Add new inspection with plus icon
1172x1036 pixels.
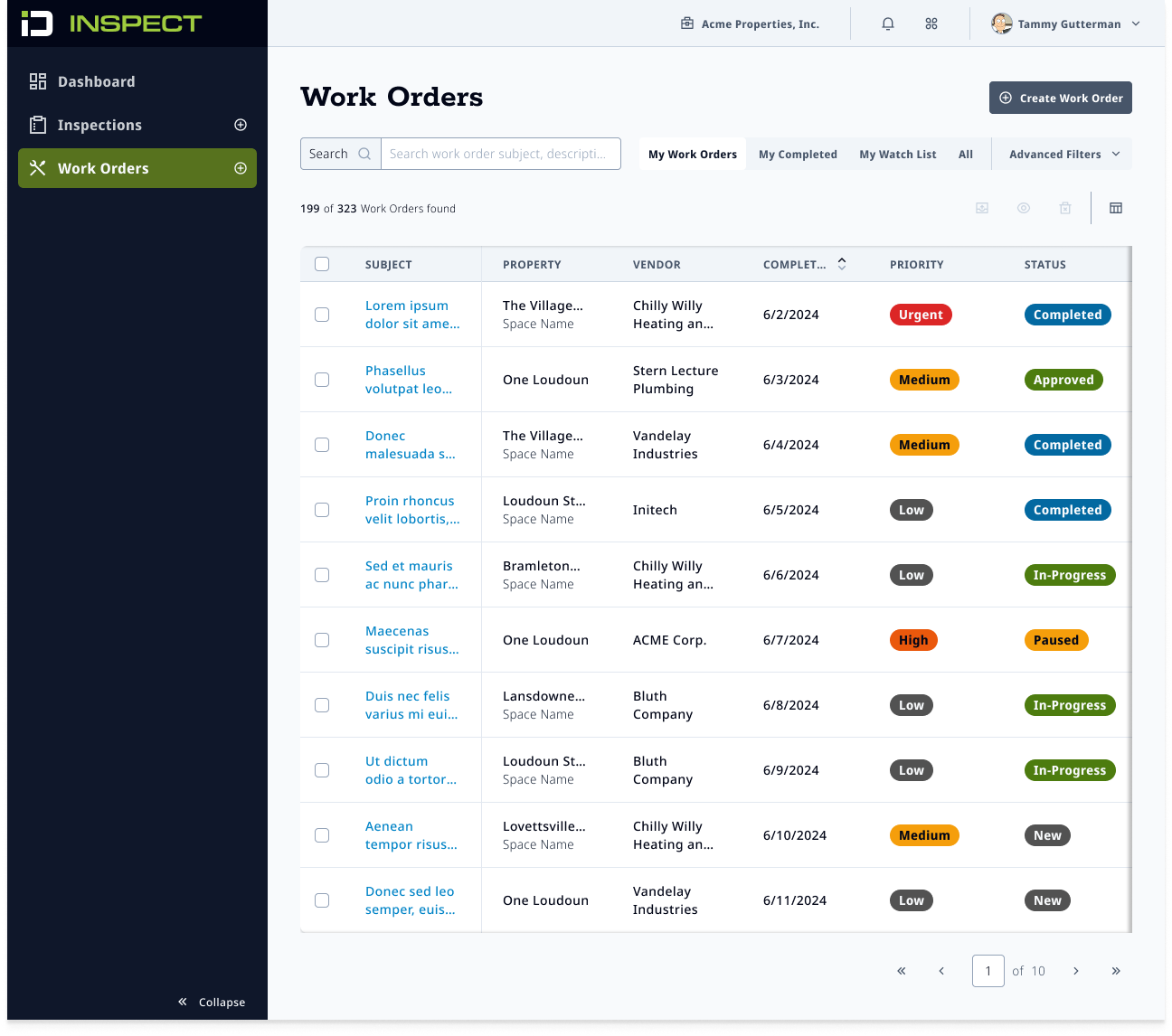click(241, 125)
